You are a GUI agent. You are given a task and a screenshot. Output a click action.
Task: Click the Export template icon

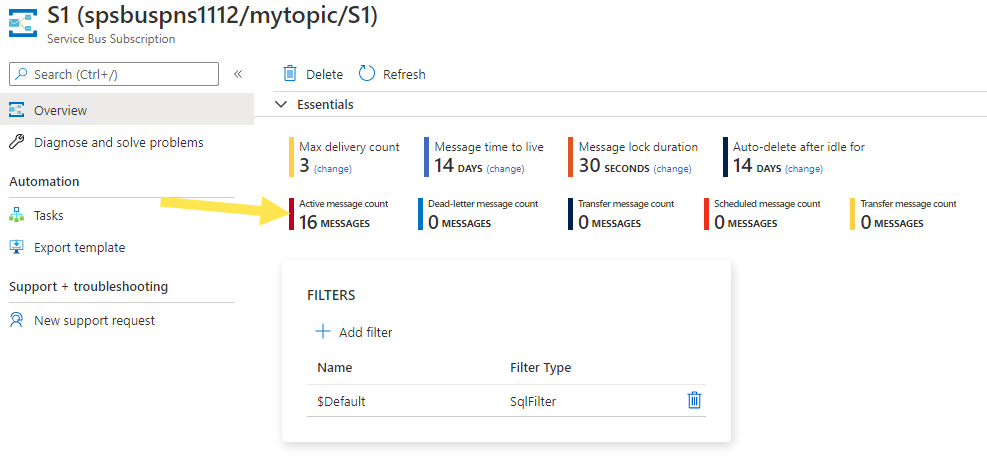pos(16,247)
